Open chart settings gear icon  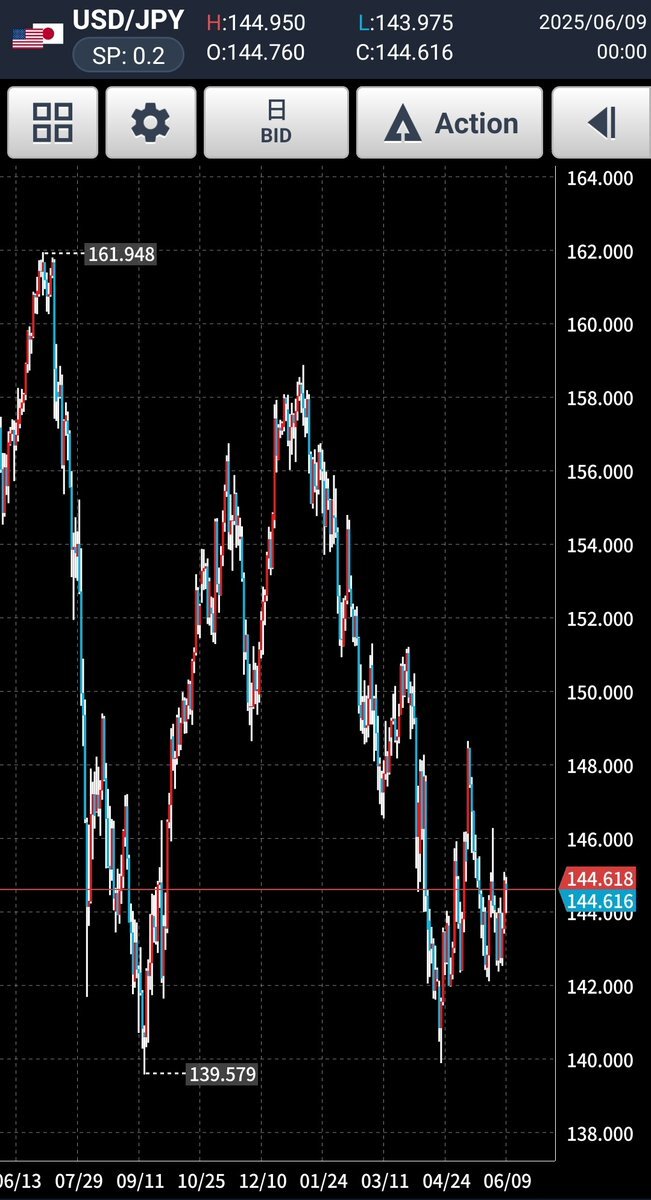pyautogui.click(x=151, y=123)
